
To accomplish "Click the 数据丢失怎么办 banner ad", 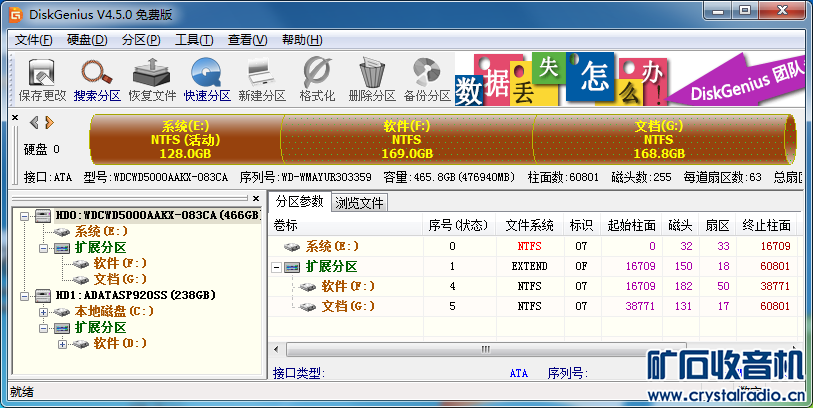I will point(629,79).
